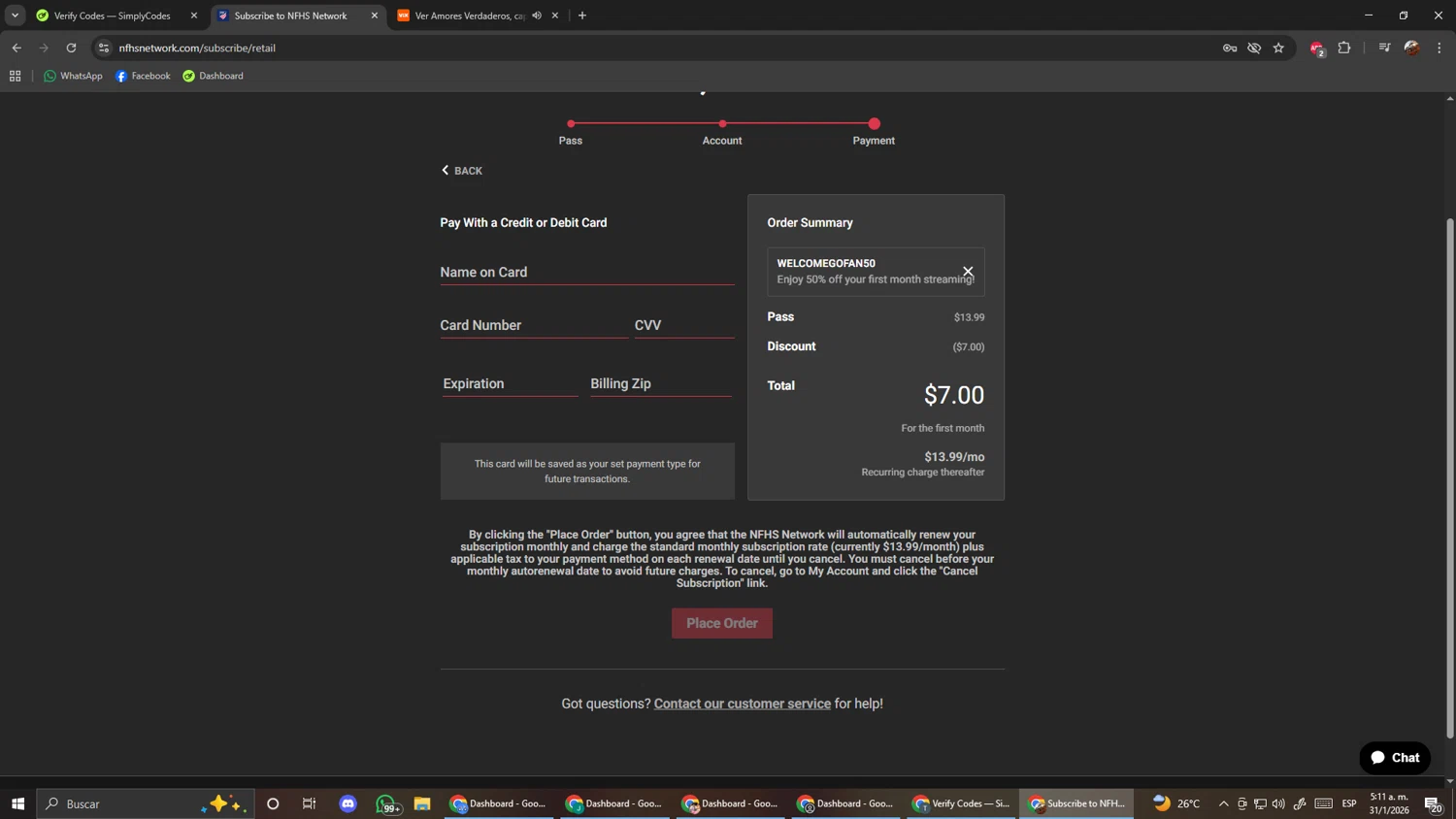Open the Chat support widget
Screen dimensions: 1456x819
(x=1395, y=758)
